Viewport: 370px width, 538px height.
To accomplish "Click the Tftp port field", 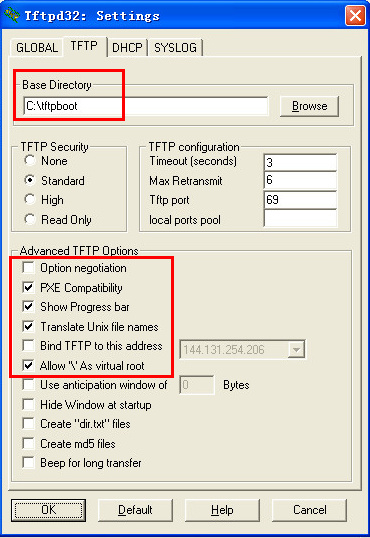I will tap(301, 200).
